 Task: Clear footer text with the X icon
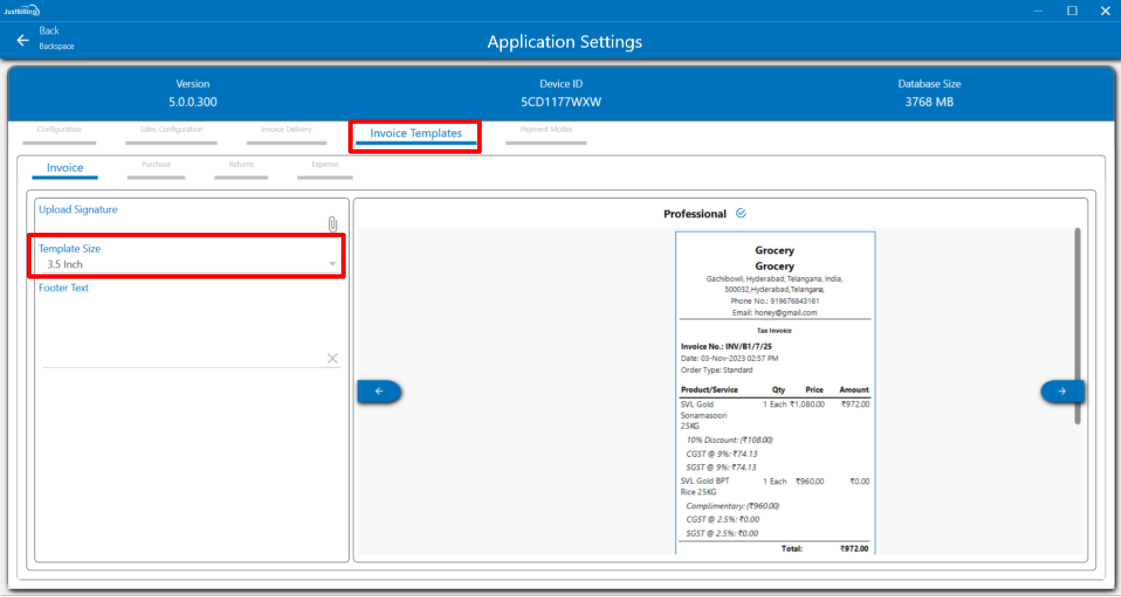[332, 359]
